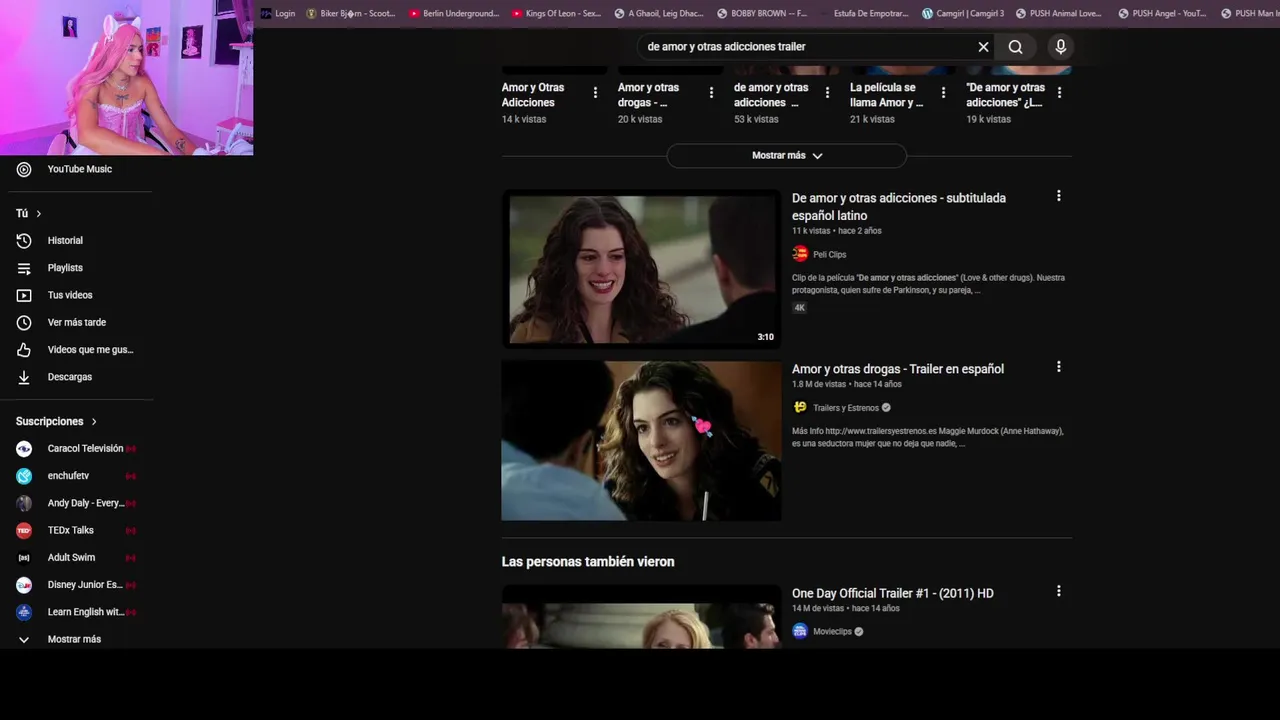Start voice search with the microphone icon
Screen dimensions: 1280x720
click(x=1061, y=47)
